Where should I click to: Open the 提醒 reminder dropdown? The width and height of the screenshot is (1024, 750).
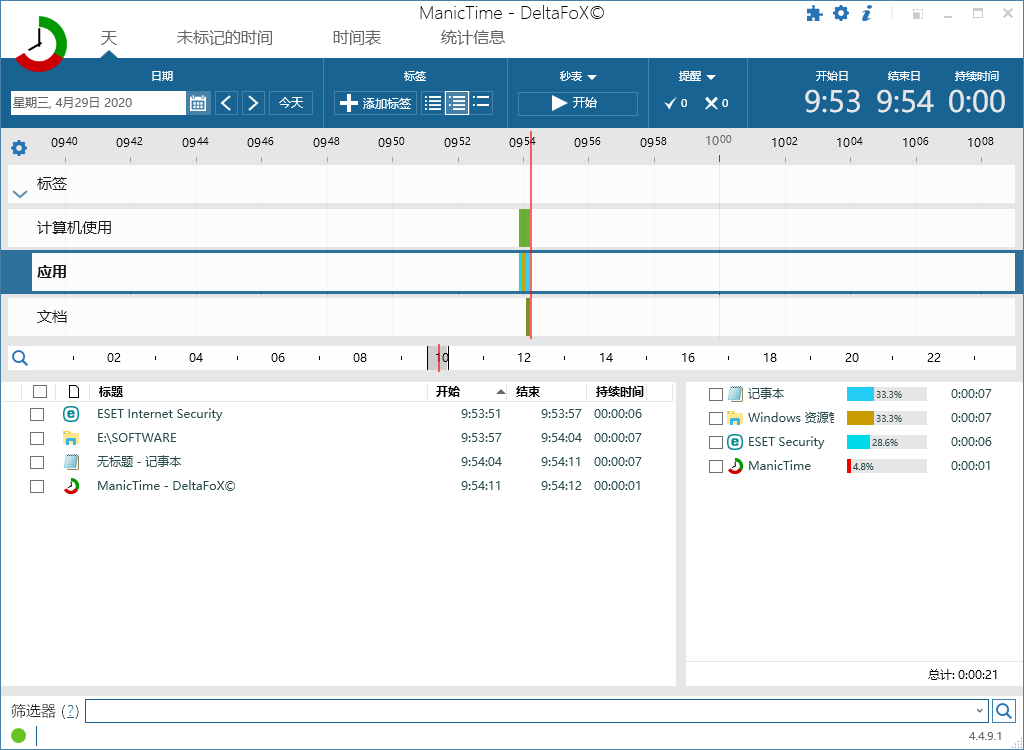point(697,76)
